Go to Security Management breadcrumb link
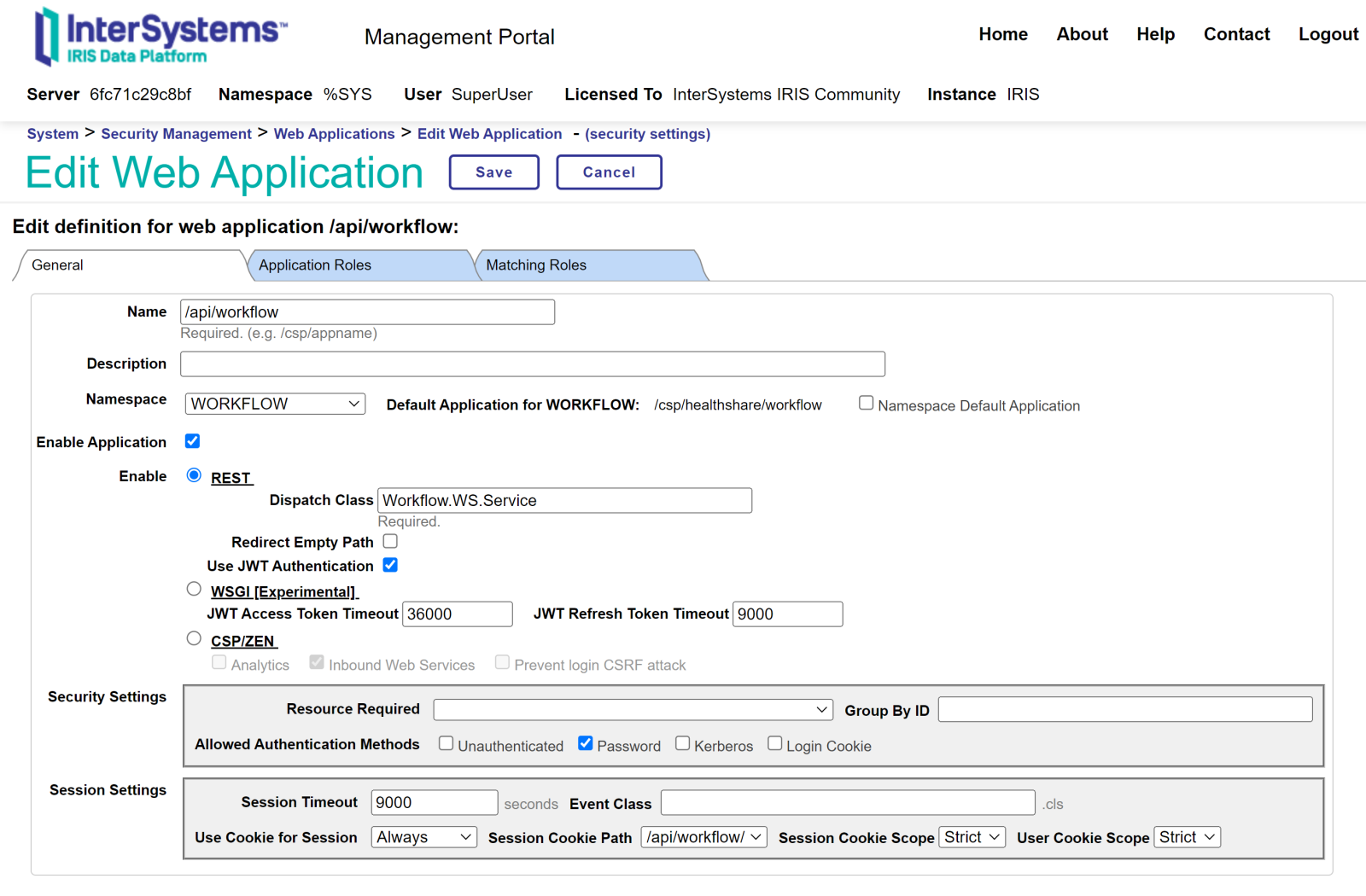Screen dimensions: 1366x896 pos(176,134)
